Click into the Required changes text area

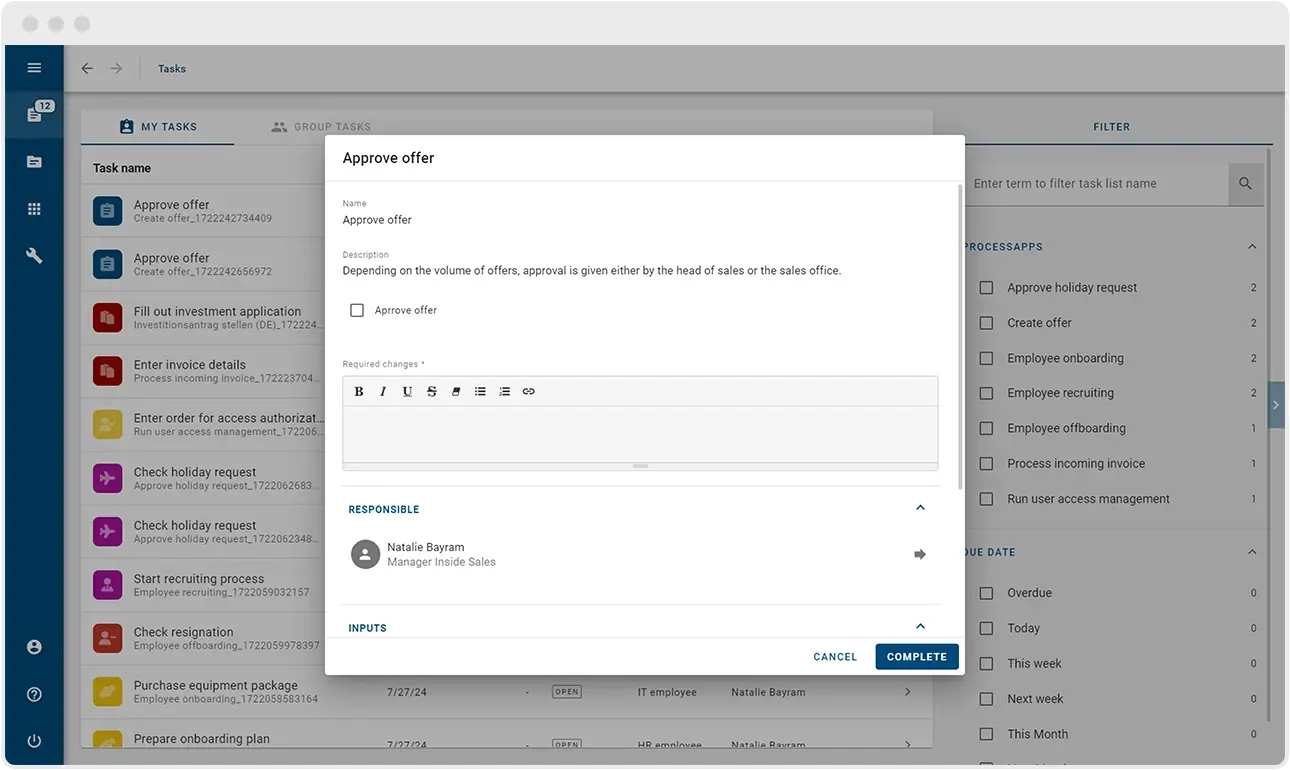pos(640,434)
